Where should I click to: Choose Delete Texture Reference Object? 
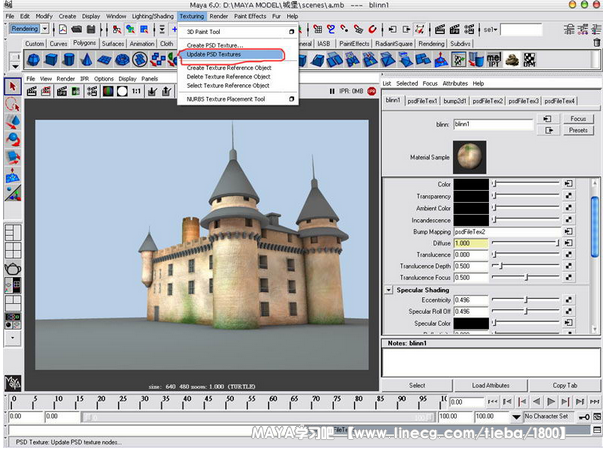click(228, 77)
